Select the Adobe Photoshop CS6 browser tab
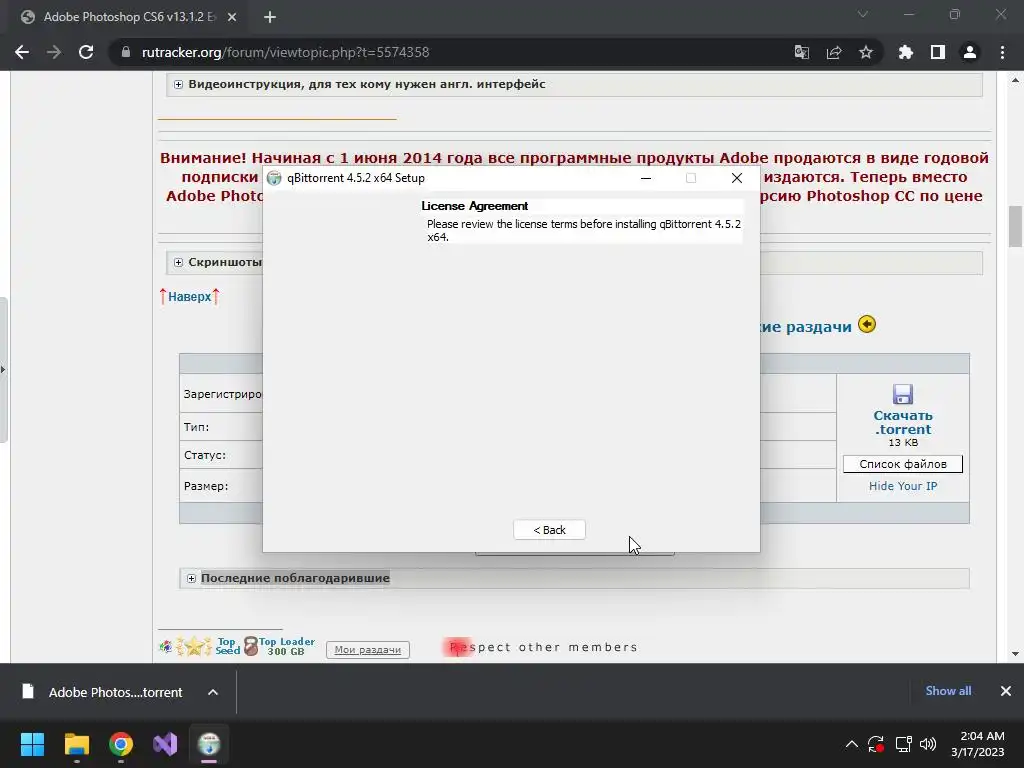Screen dimensions: 1024x768 coord(129,17)
